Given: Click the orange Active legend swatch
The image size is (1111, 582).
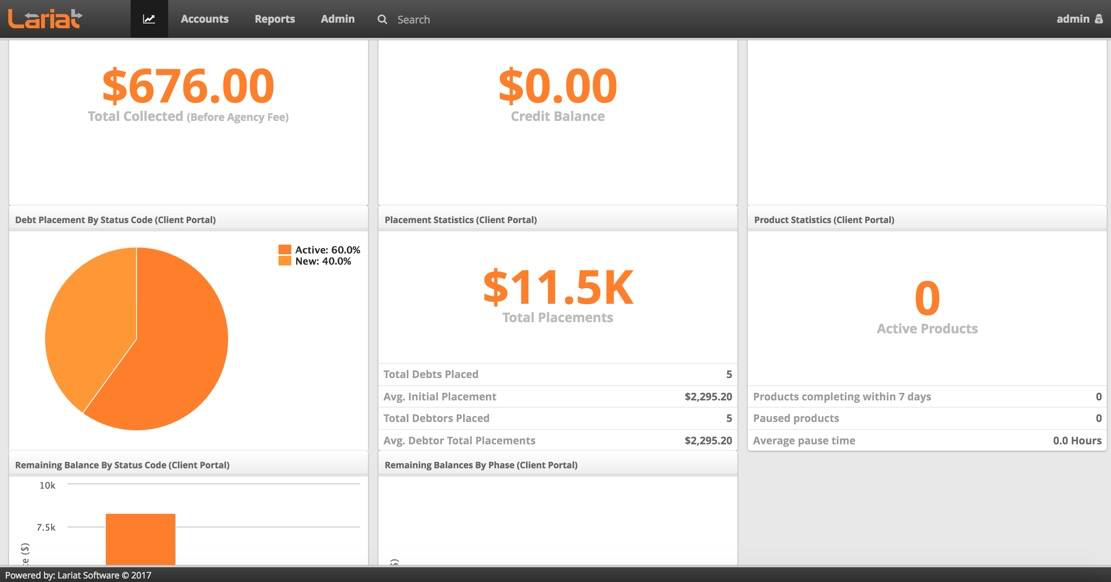Looking at the screenshot, I should pyautogui.click(x=286, y=248).
